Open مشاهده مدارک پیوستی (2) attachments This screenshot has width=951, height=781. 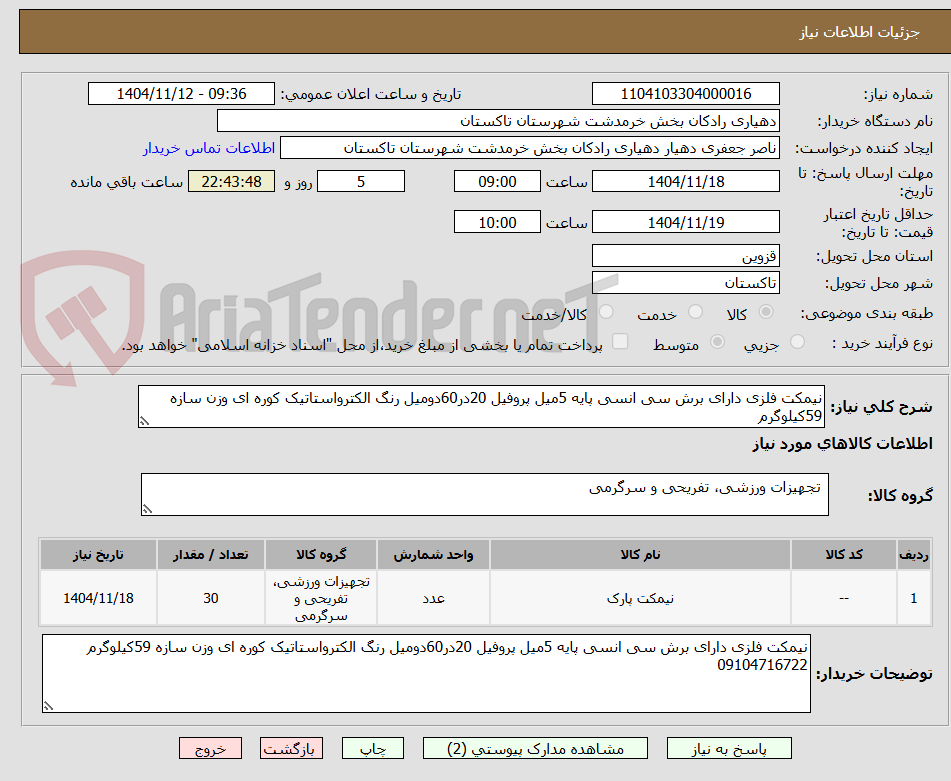coord(535,748)
